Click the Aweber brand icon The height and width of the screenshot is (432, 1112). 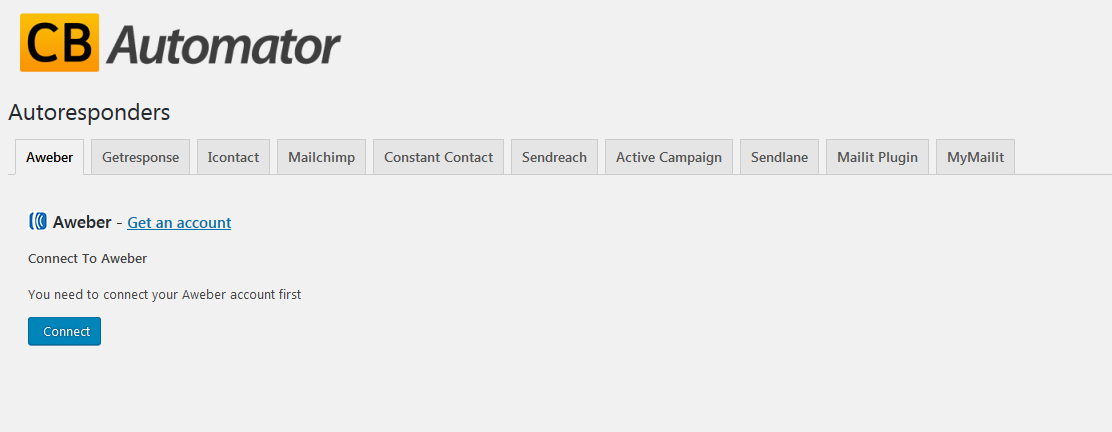pyautogui.click(x=38, y=222)
